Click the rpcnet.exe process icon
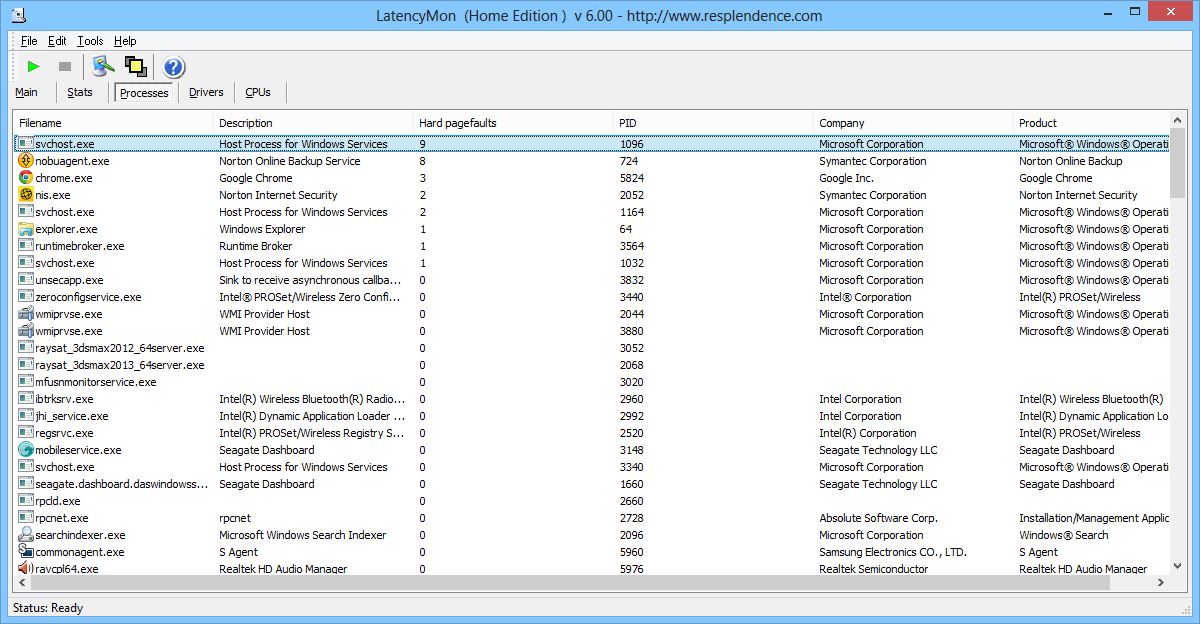The image size is (1200, 624). pyautogui.click(x=26, y=518)
